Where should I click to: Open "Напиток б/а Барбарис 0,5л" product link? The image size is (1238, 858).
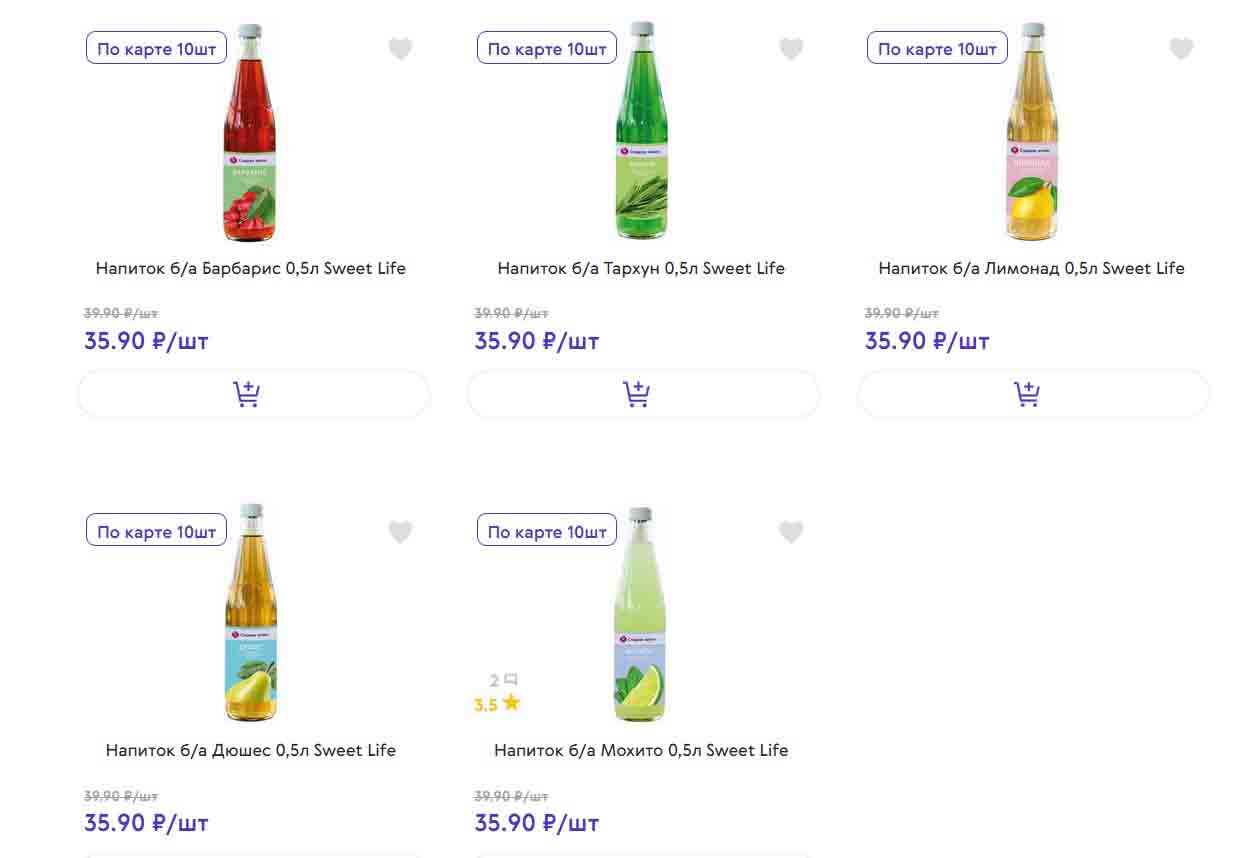(251, 268)
